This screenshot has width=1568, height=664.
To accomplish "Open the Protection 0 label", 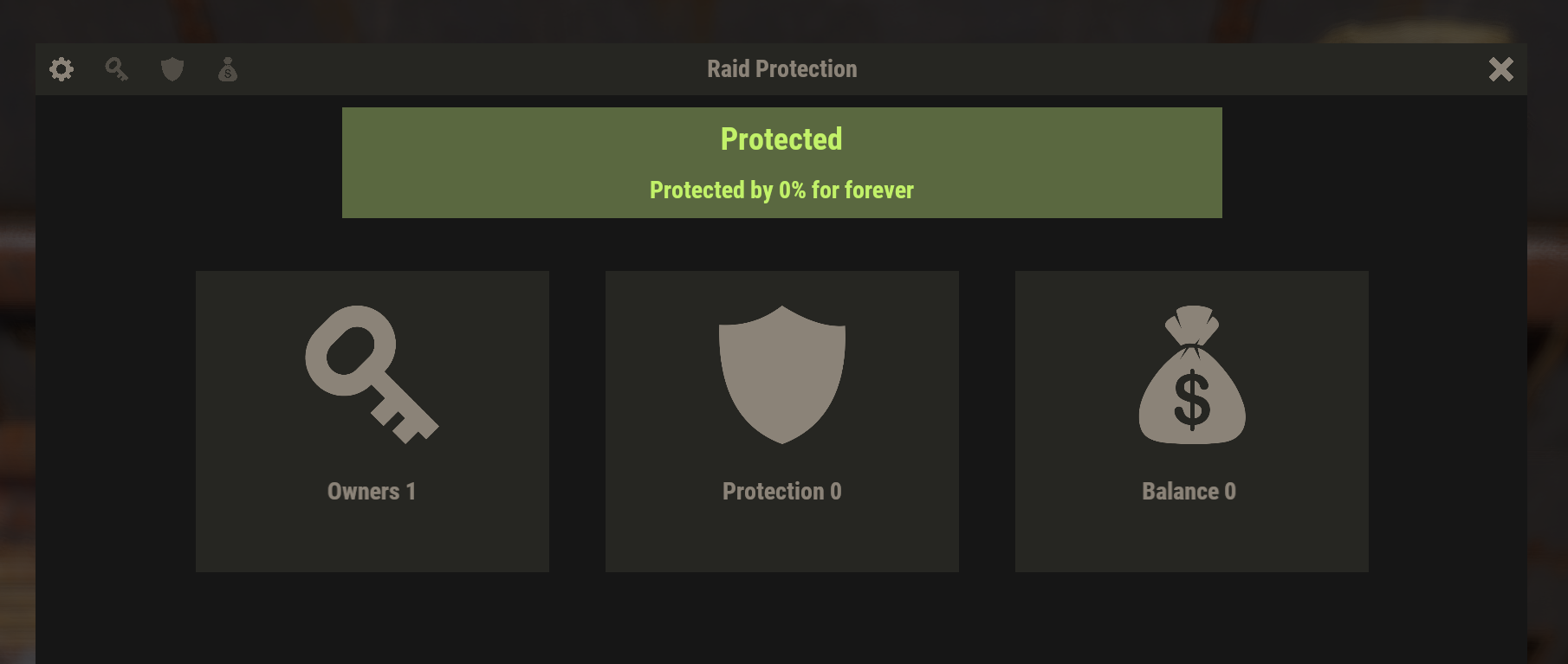I will click(x=782, y=491).
